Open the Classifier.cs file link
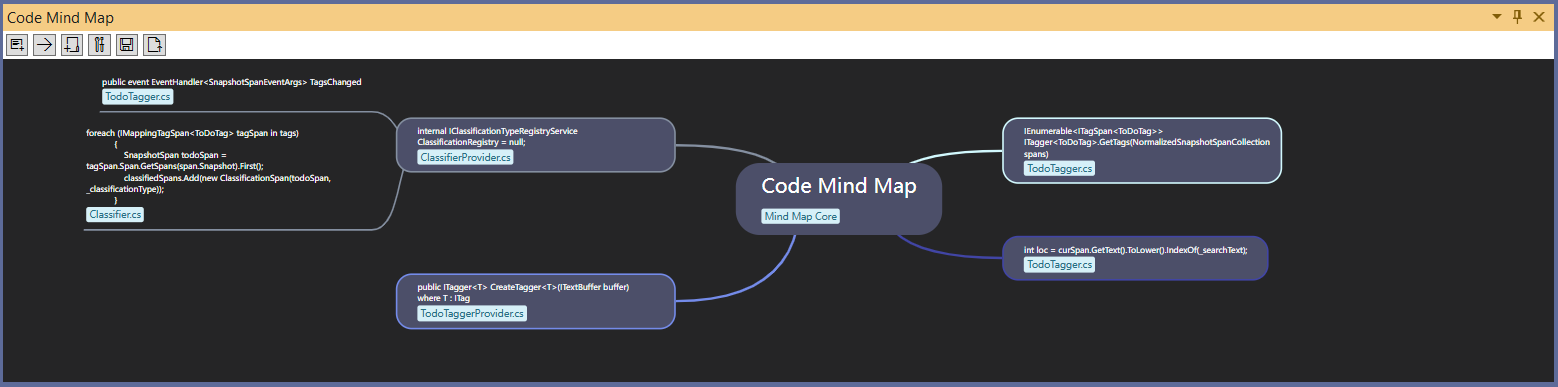The height and width of the screenshot is (387, 1558). click(115, 214)
